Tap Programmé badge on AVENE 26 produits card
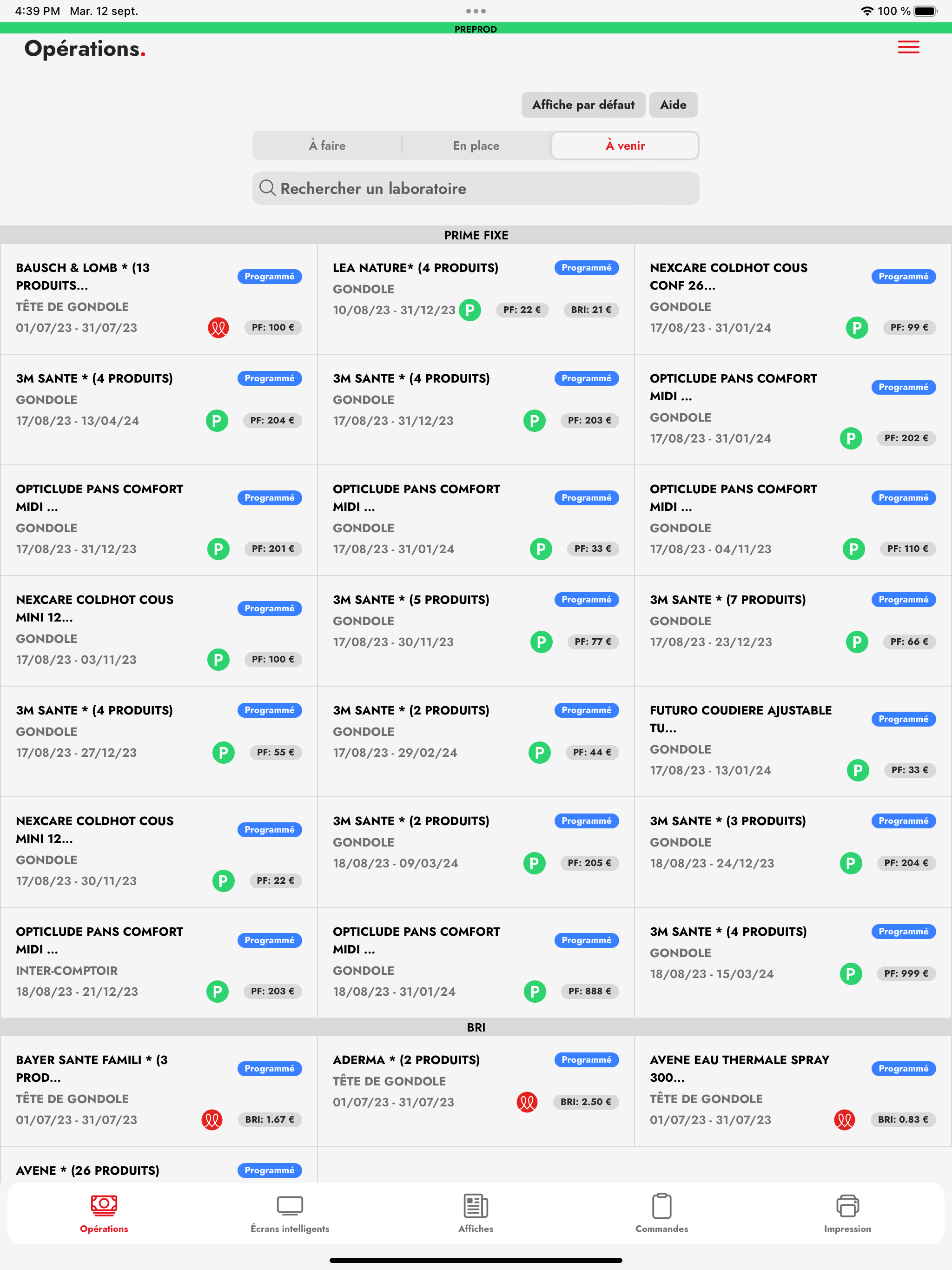Image resolution: width=952 pixels, height=1270 pixels. pyautogui.click(x=269, y=1171)
